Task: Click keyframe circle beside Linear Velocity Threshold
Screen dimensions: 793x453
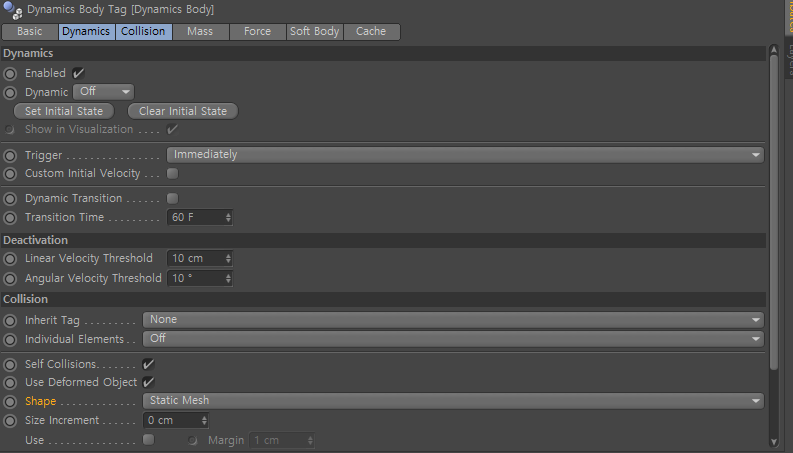Action: pyautogui.click(x=10, y=259)
